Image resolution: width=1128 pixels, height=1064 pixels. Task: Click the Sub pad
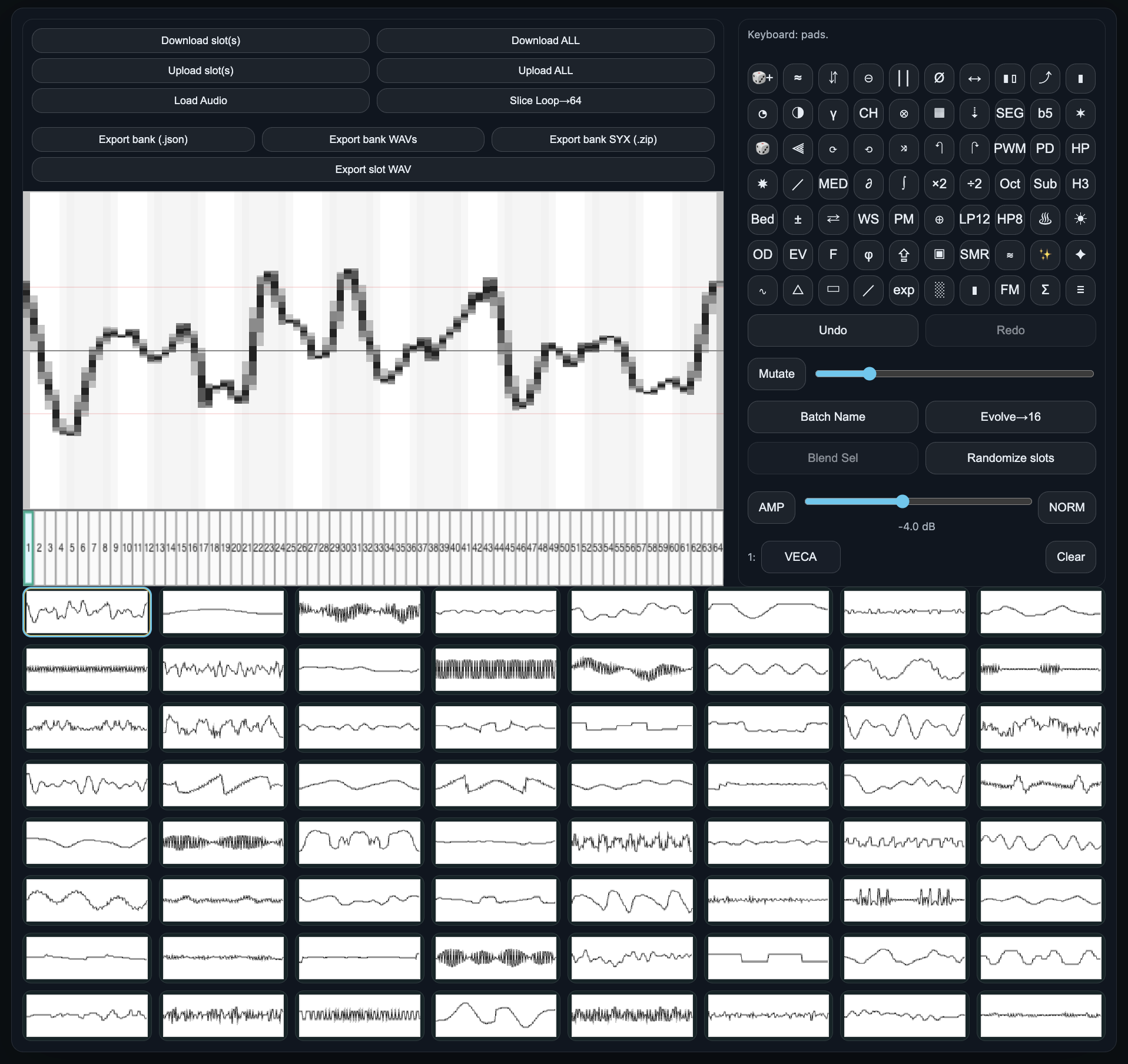[x=1045, y=184]
